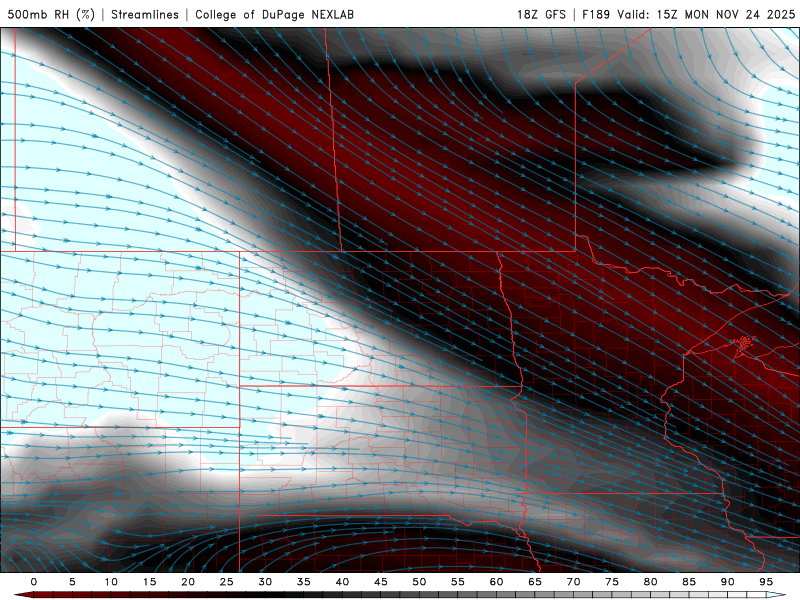Click the colorbar label "55"
The width and height of the screenshot is (800, 600).
click(458, 582)
